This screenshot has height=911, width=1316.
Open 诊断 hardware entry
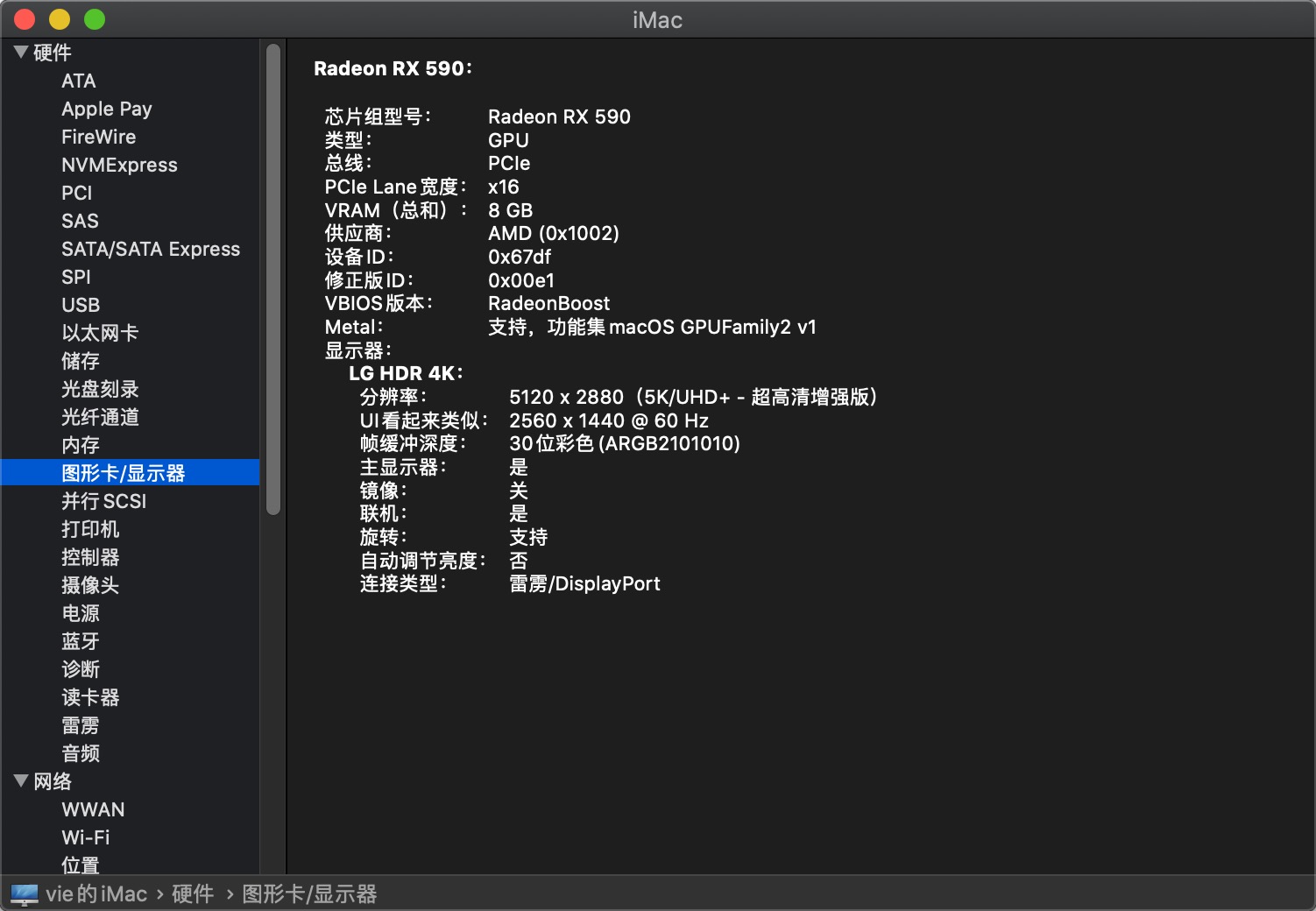pyautogui.click(x=81, y=669)
